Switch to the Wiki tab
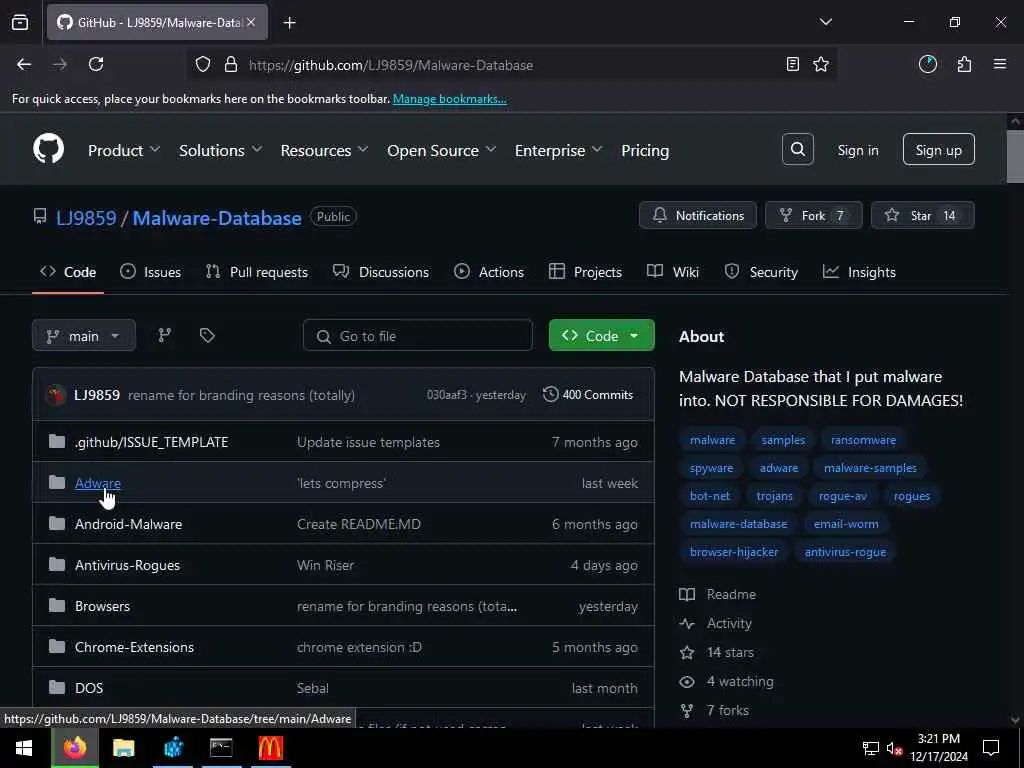Image resolution: width=1024 pixels, height=768 pixels. [673, 272]
